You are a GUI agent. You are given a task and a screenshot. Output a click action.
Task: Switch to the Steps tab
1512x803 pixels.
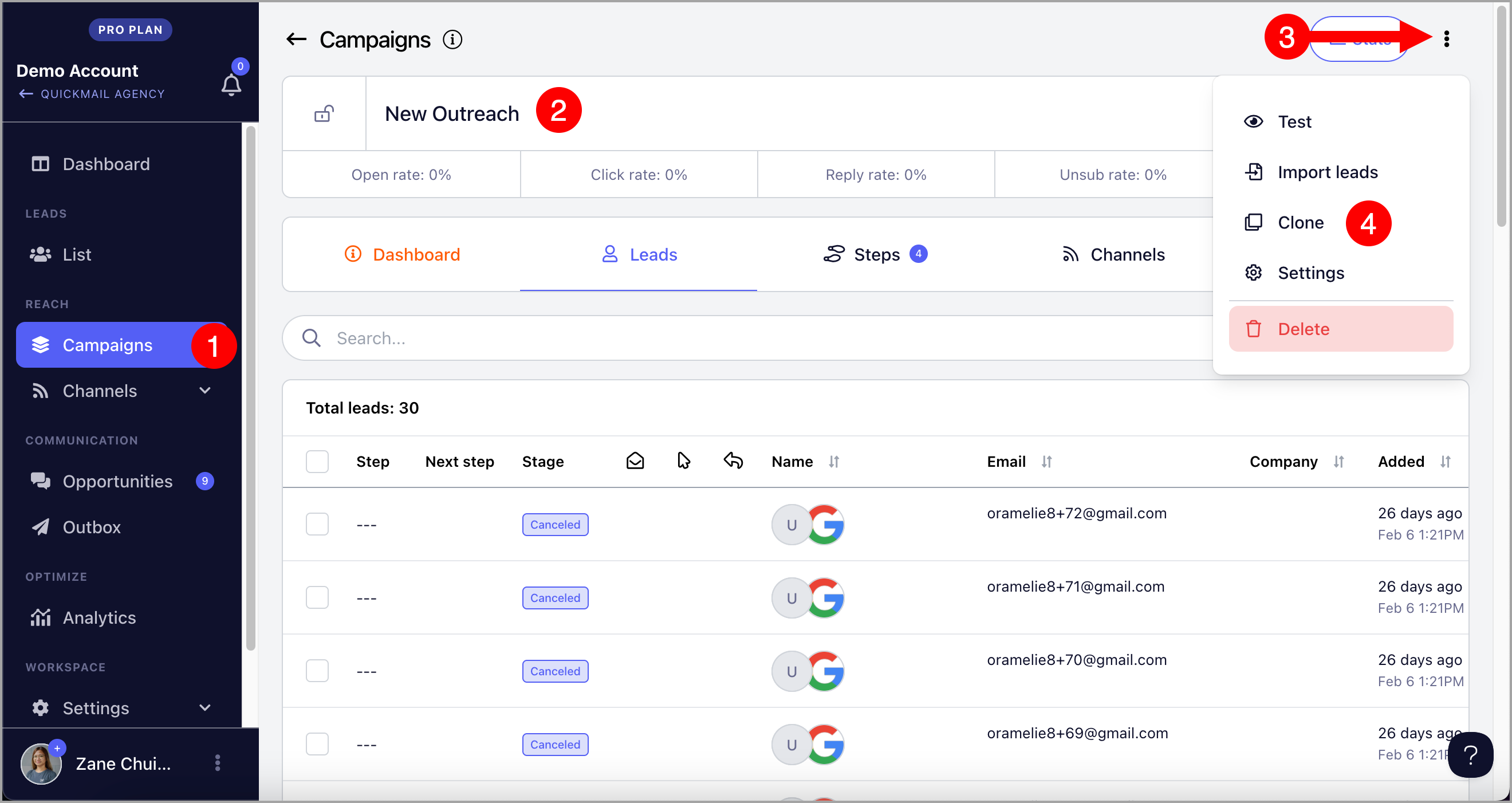click(x=875, y=254)
